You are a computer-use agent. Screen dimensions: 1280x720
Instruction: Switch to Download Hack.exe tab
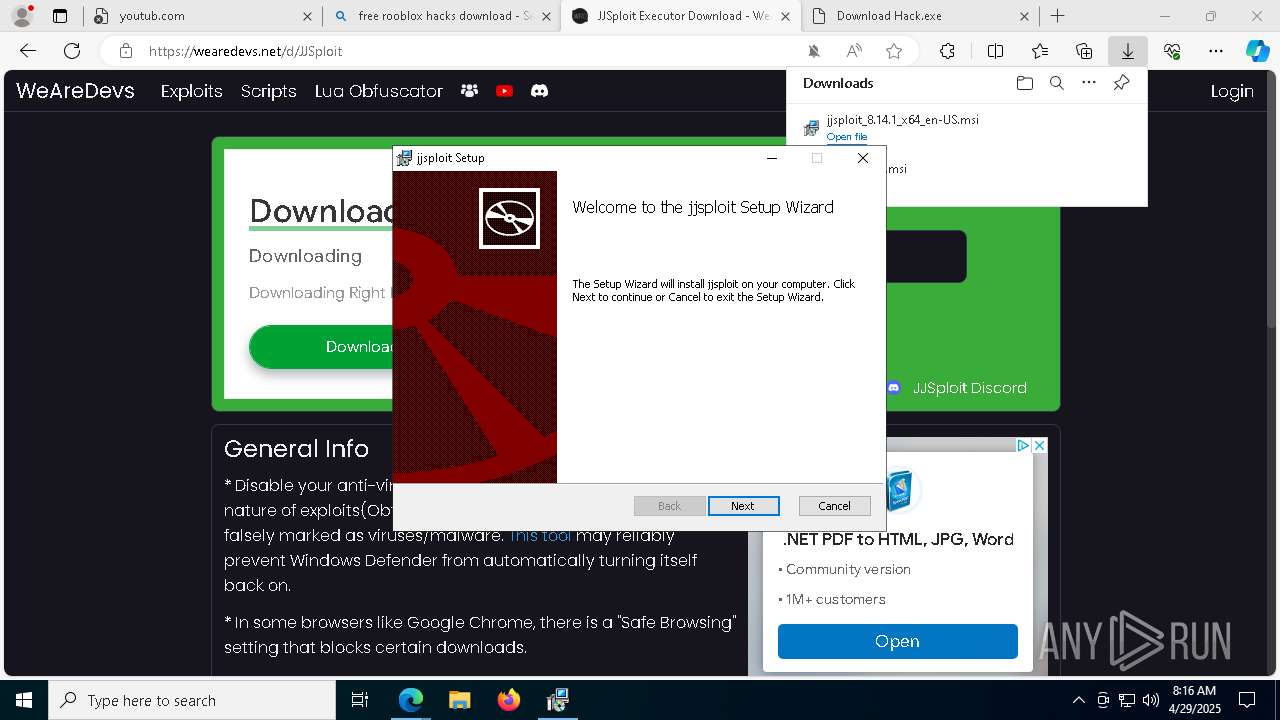click(920, 16)
